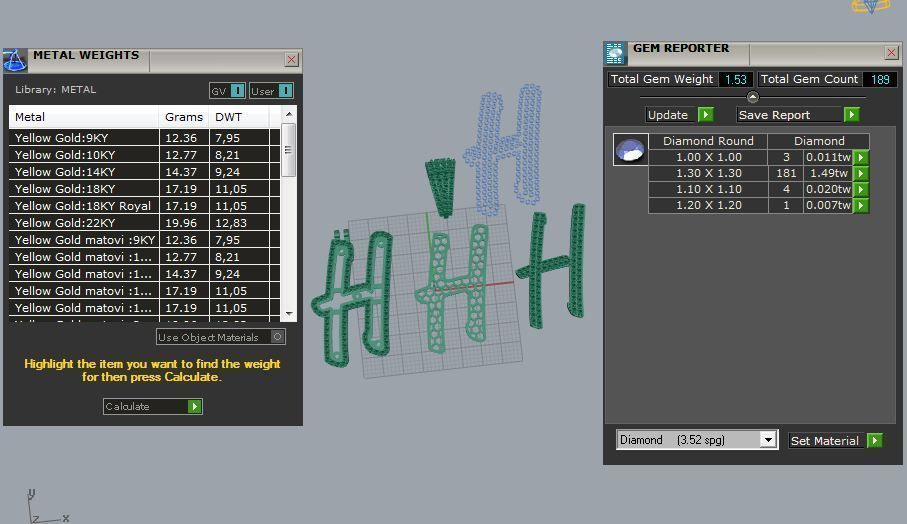Click the count 181 cell
907x524 pixels.
pos(786,173)
